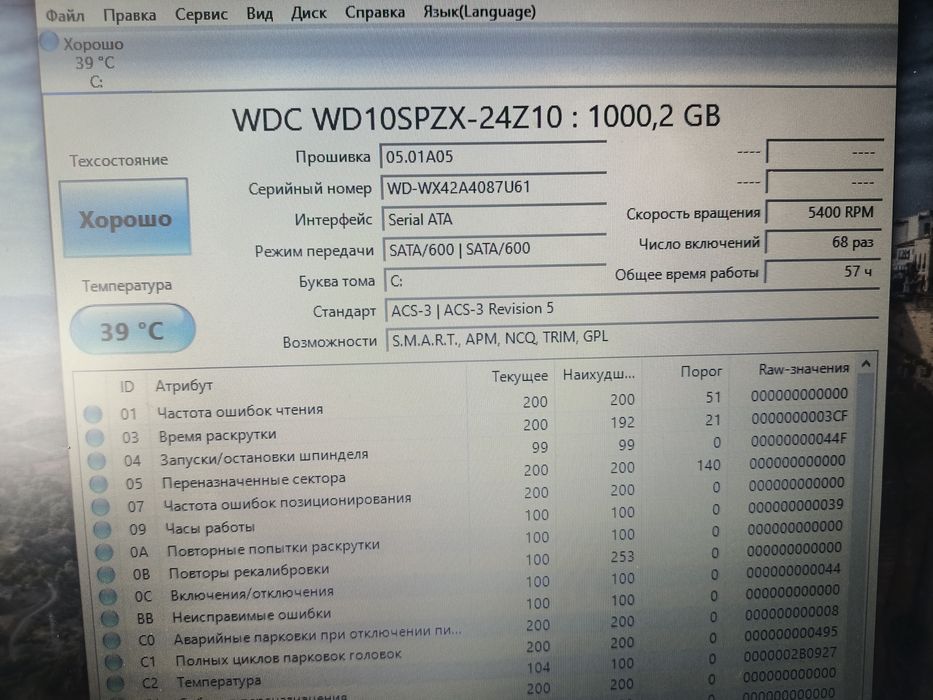Open the Правка menu

tap(130, 15)
